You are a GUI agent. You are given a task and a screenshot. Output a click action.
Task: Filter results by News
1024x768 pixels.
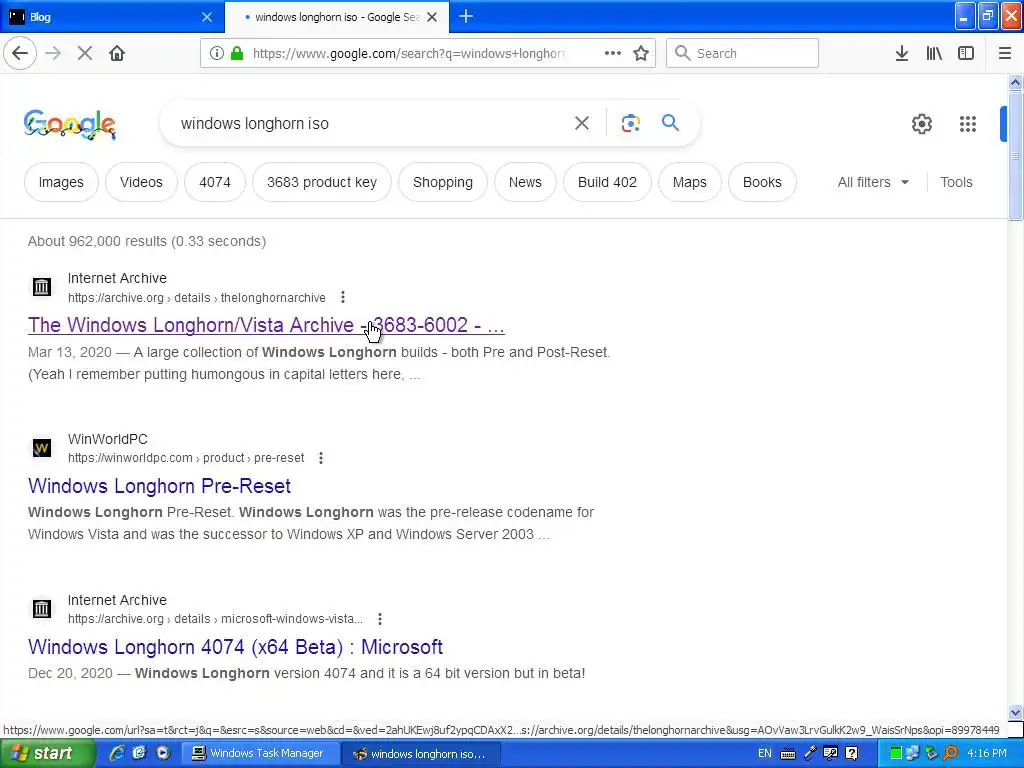coord(525,182)
